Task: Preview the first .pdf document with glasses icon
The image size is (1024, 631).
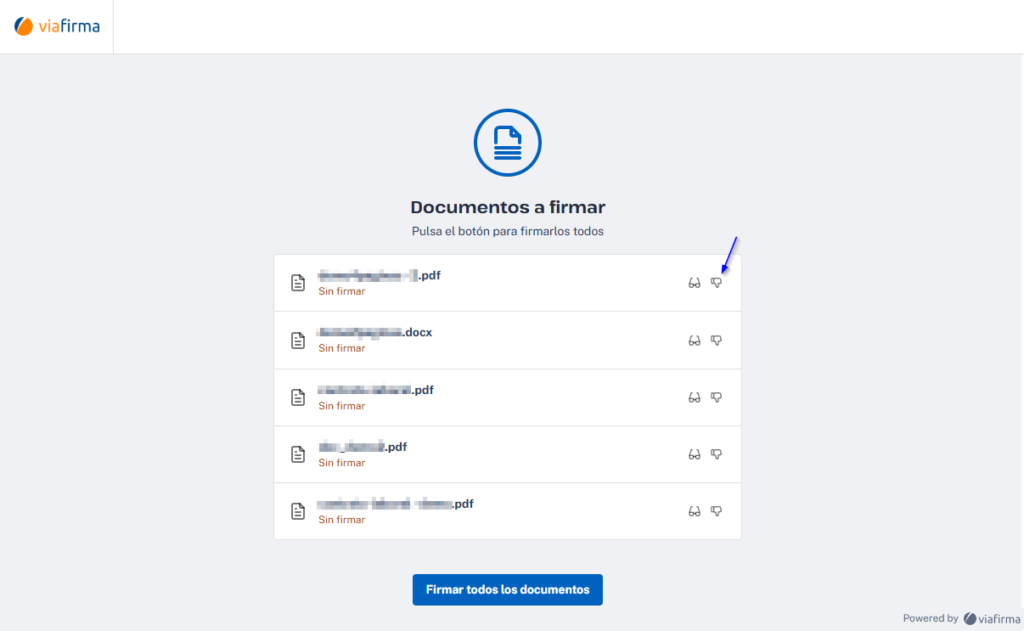Action: 694,283
